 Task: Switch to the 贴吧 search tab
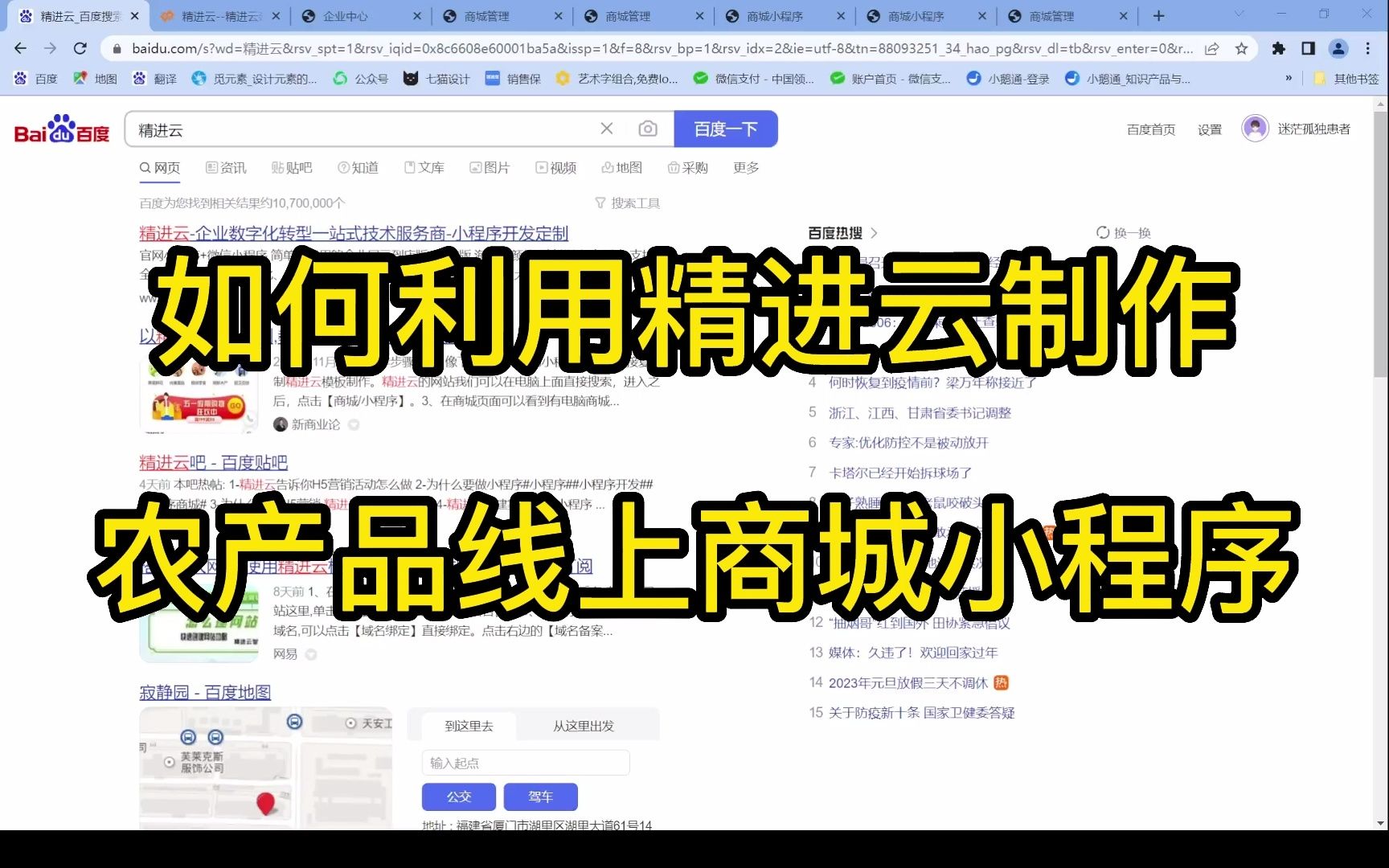click(x=292, y=167)
